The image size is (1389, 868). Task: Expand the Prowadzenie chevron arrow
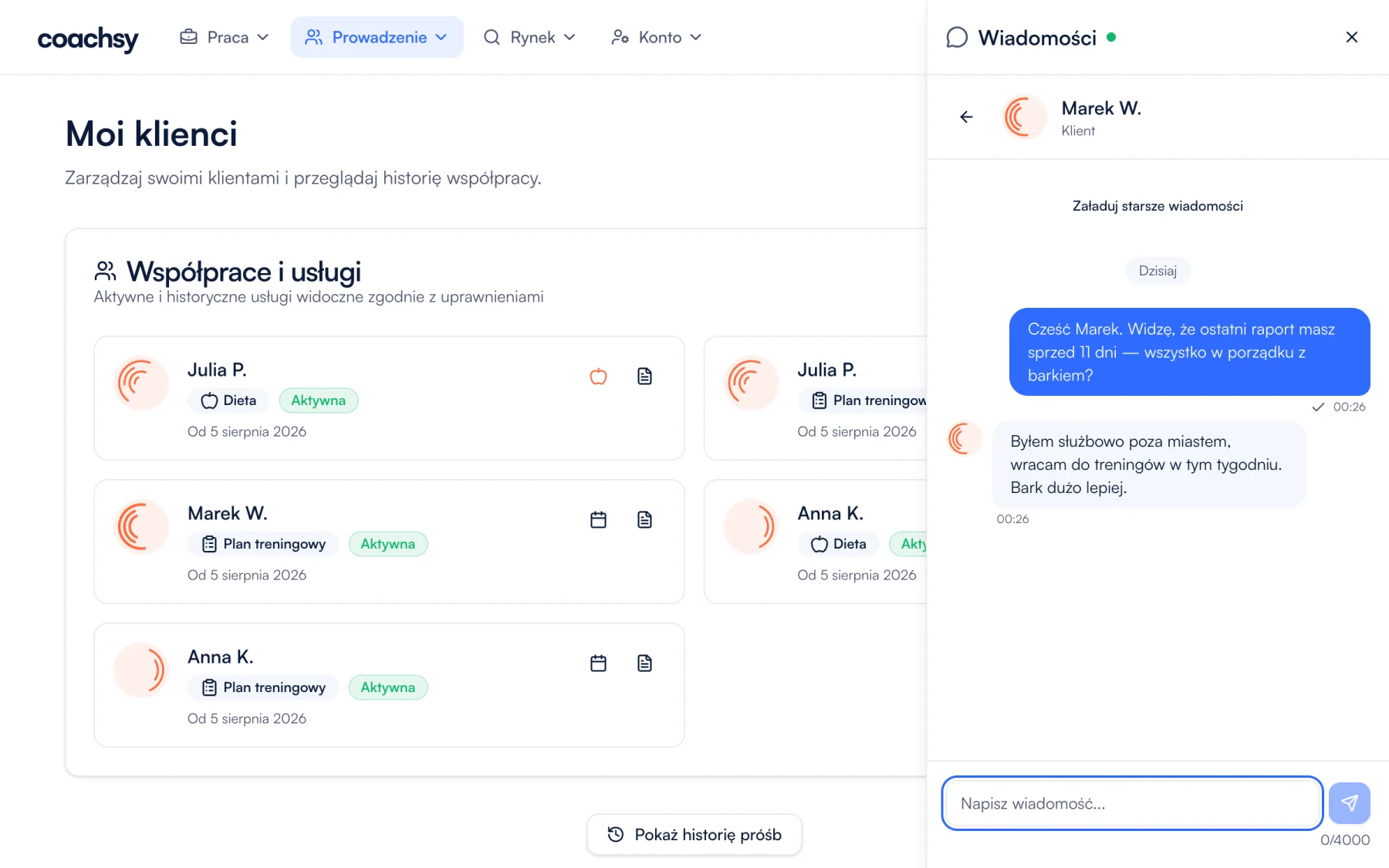(x=441, y=37)
